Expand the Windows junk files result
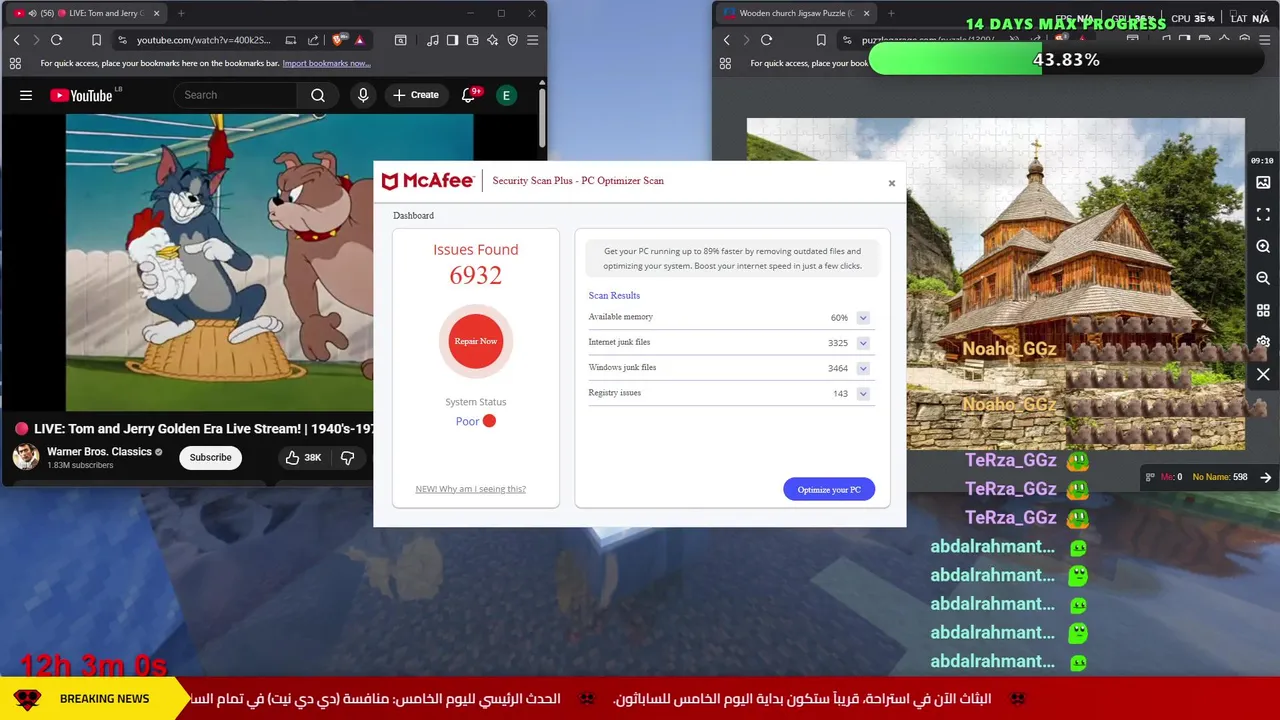This screenshot has height=720, width=1280. tap(863, 368)
